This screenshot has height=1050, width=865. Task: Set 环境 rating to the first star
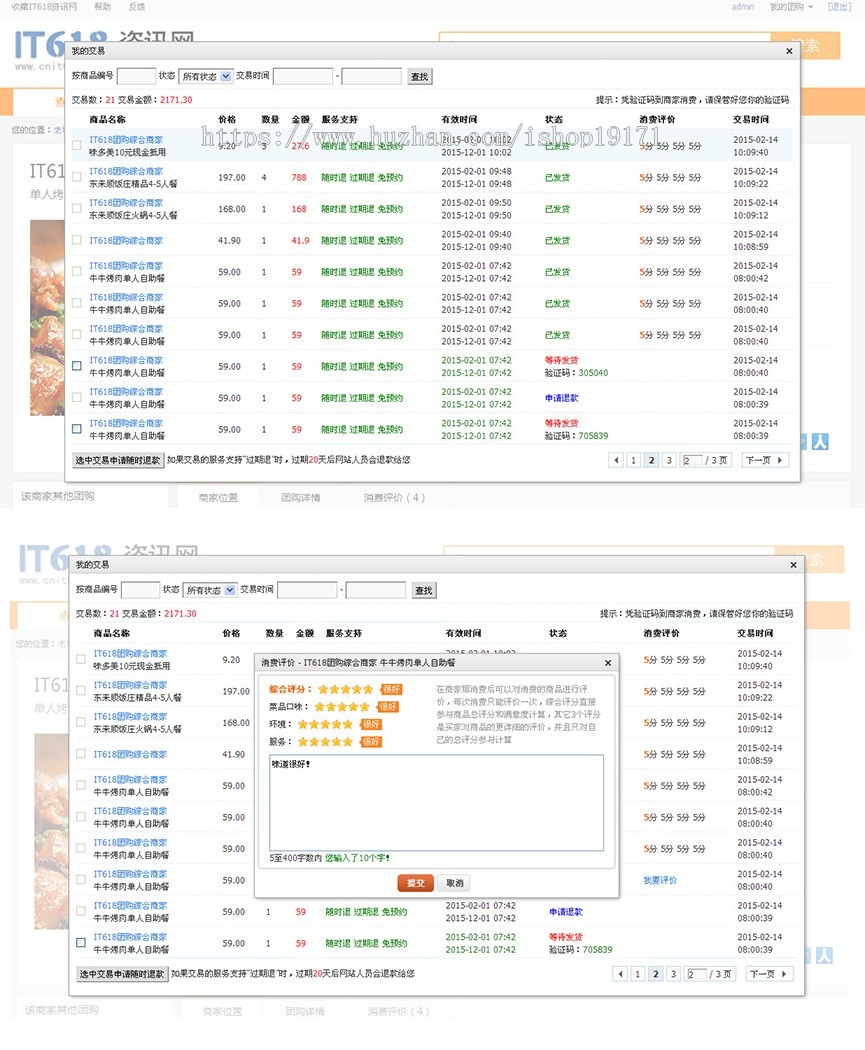click(x=303, y=724)
